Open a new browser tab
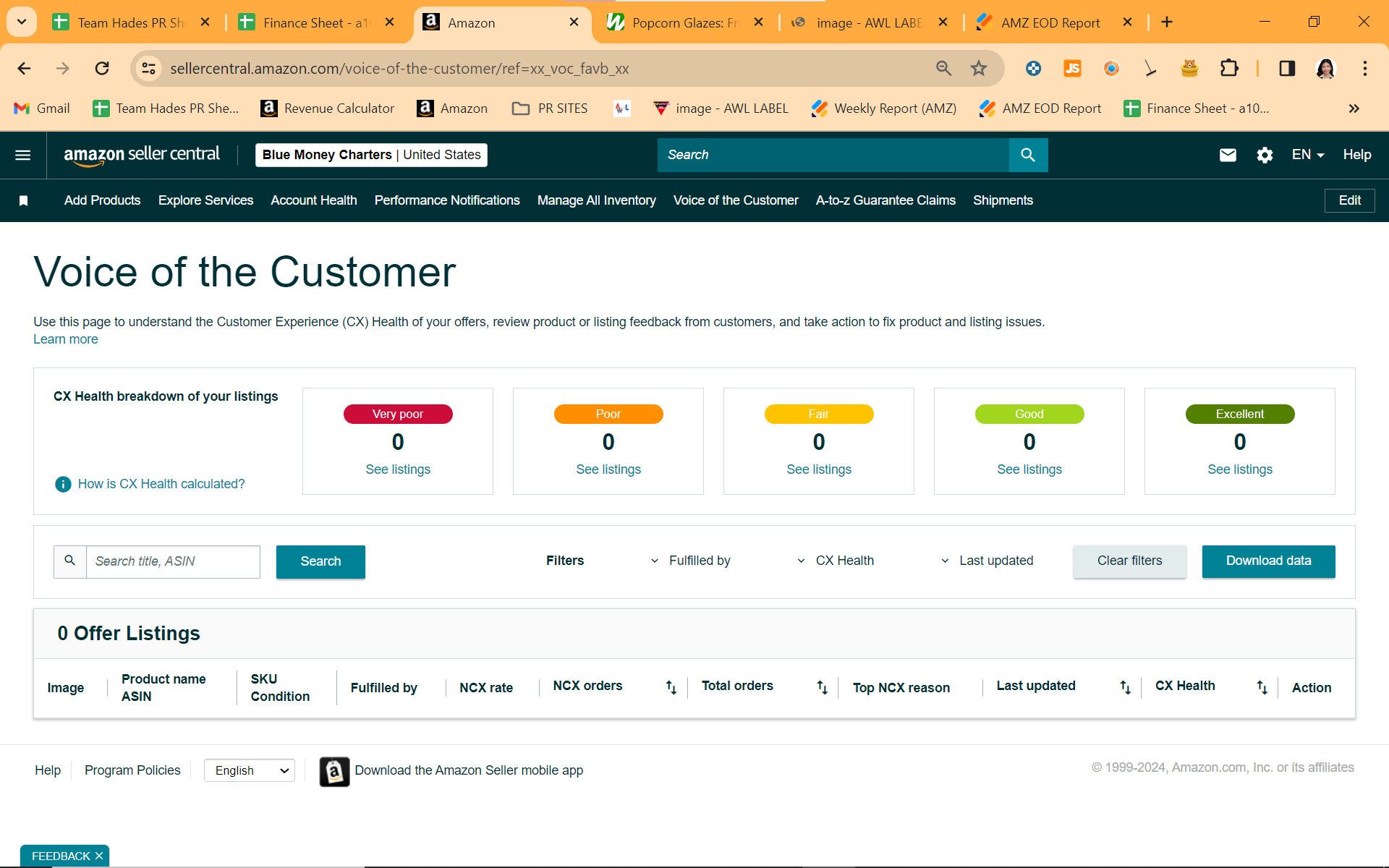Screen dimensions: 1389x868 coord(1167,22)
